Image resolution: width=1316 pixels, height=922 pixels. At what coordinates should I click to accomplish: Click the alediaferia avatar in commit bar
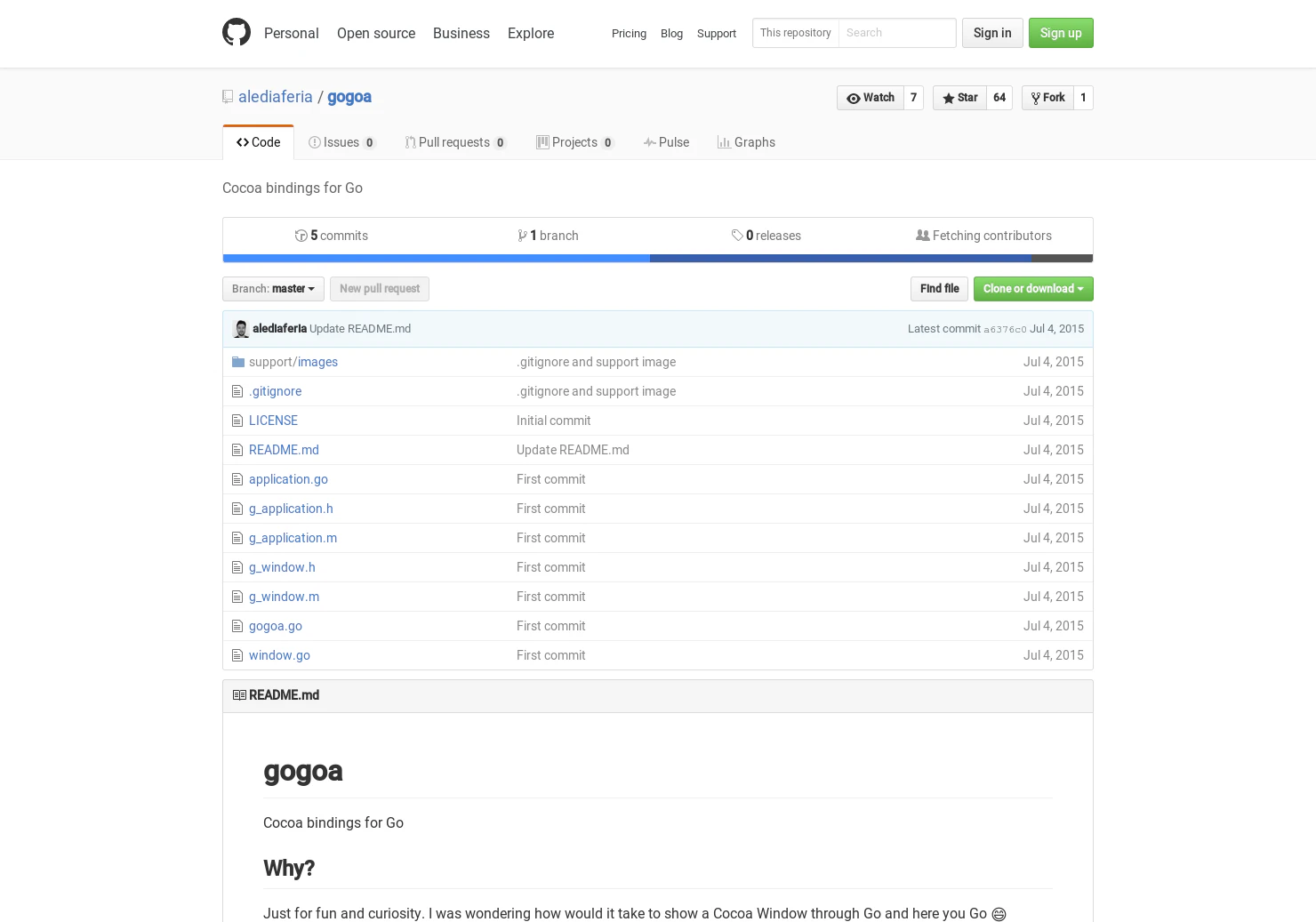(x=241, y=329)
